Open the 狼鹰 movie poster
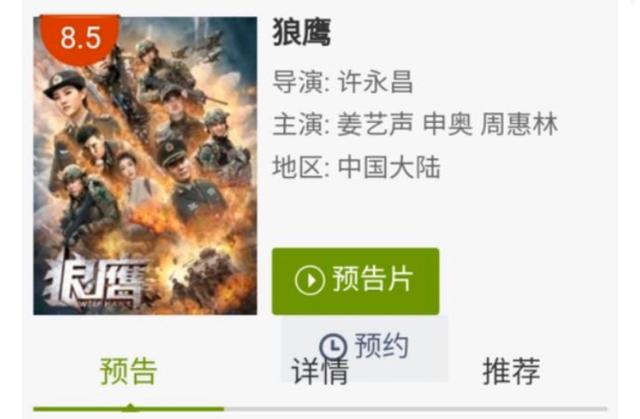640x419 pixels. pos(145,166)
